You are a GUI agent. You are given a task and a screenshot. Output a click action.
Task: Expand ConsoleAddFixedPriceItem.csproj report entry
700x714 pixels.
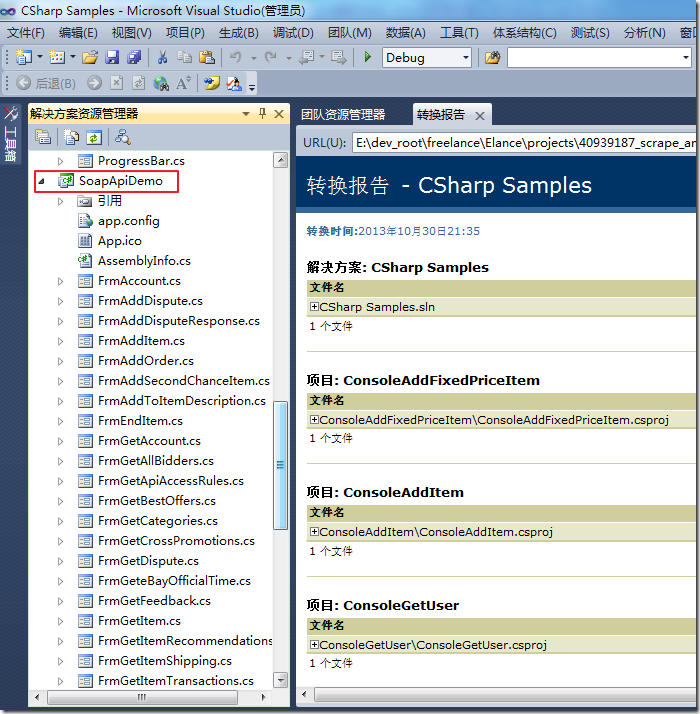click(314, 419)
